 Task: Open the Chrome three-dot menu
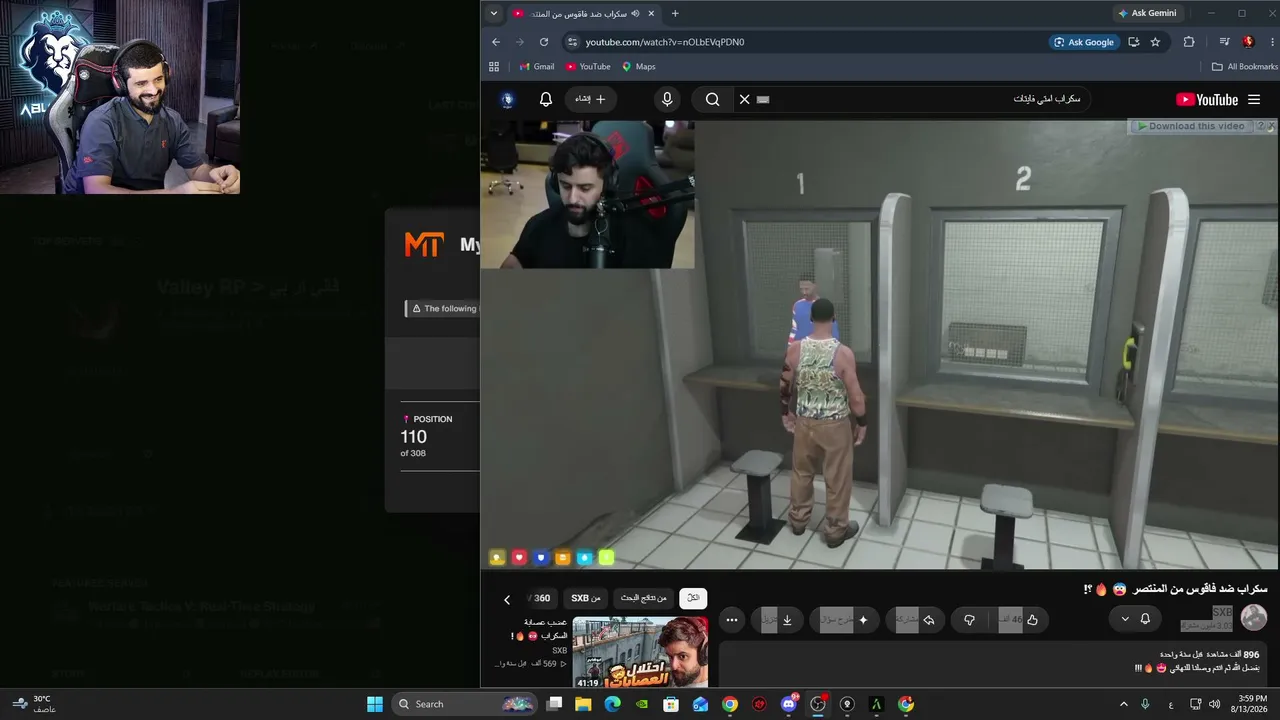click(x=1271, y=42)
